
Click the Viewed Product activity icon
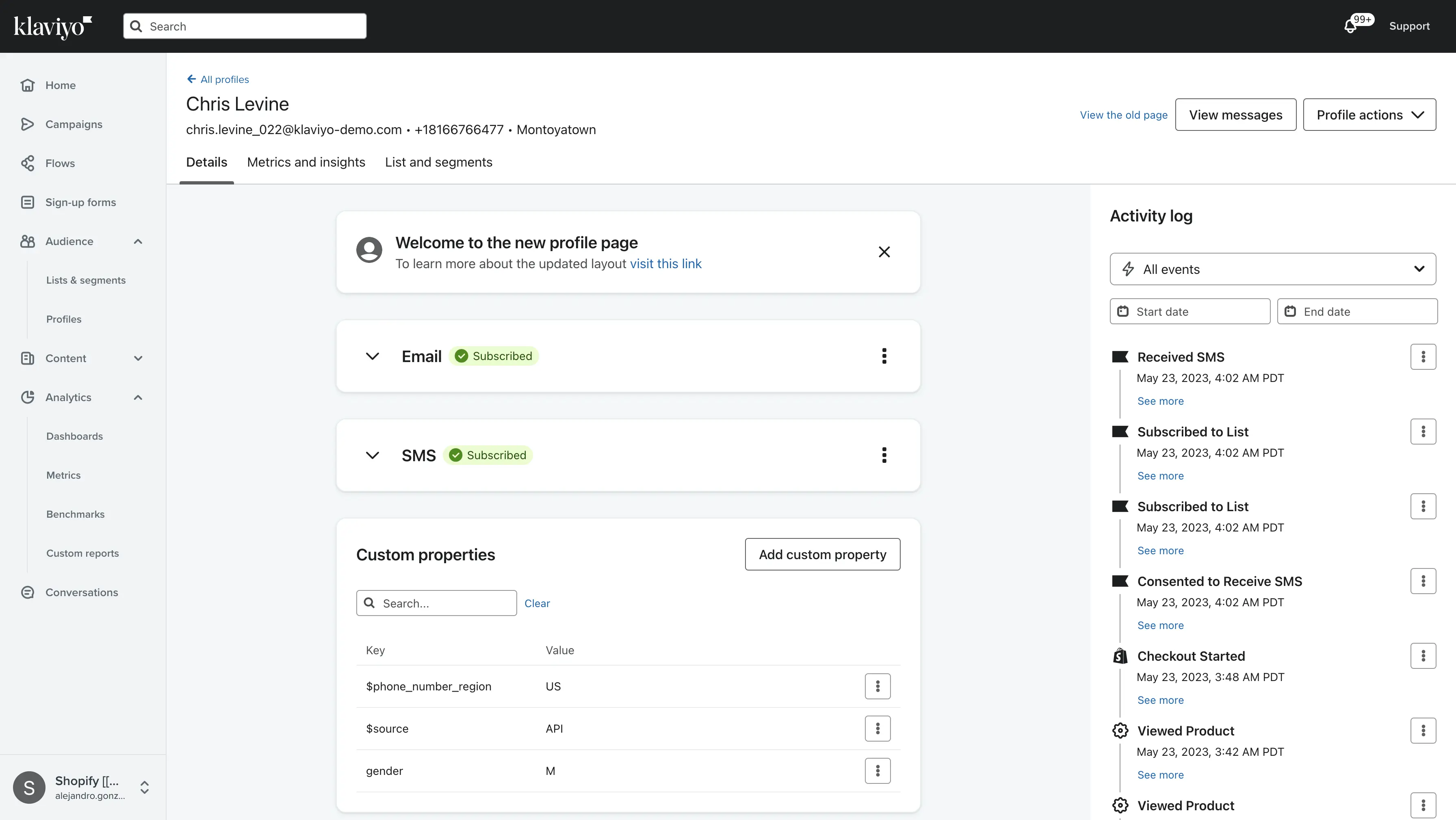[x=1120, y=730]
